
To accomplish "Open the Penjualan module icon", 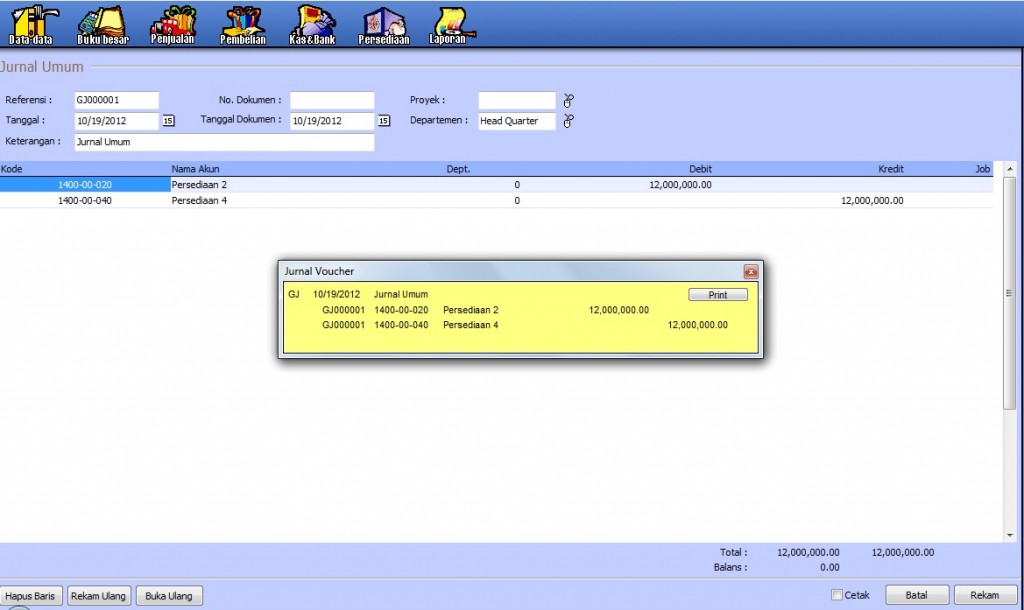I will pos(172,25).
